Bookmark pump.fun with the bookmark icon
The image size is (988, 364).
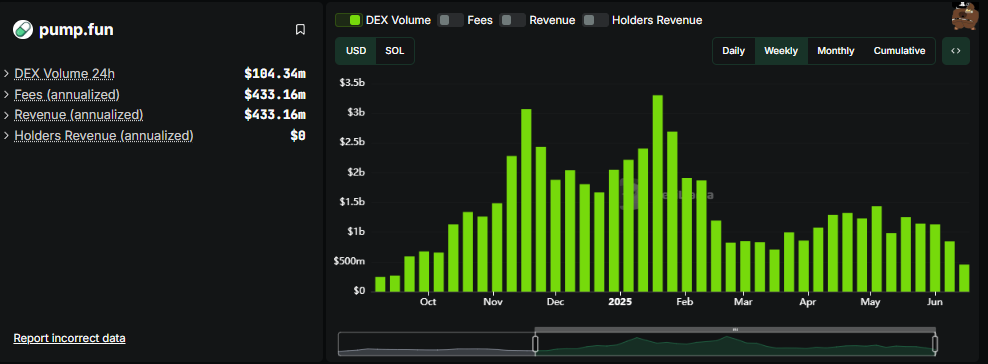[301, 30]
